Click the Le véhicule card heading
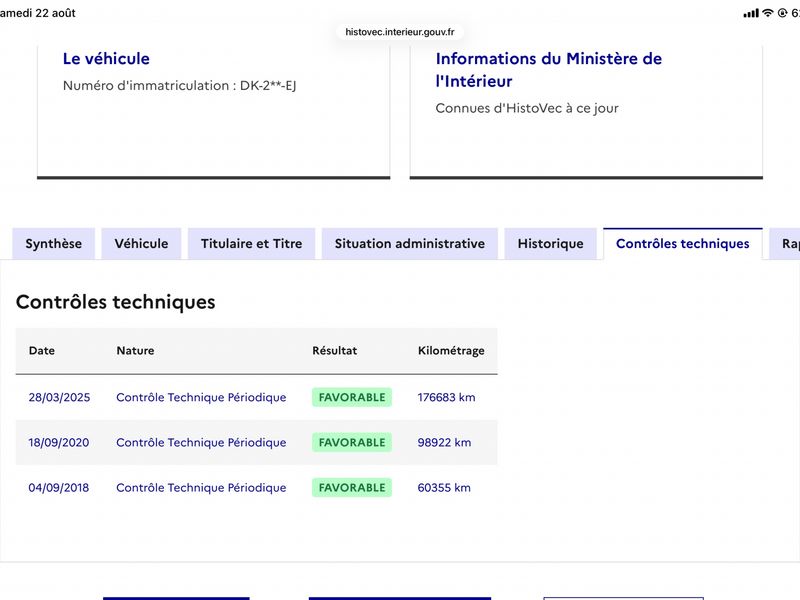This screenshot has width=800, height=600. coord(106,59)
